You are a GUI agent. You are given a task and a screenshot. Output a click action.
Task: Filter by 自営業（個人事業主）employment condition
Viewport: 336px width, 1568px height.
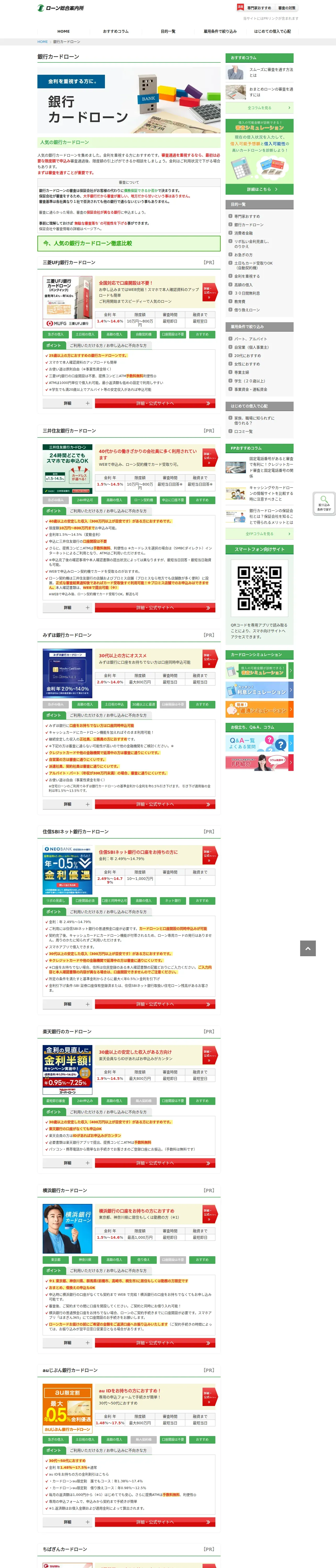[x=252, y=348]
